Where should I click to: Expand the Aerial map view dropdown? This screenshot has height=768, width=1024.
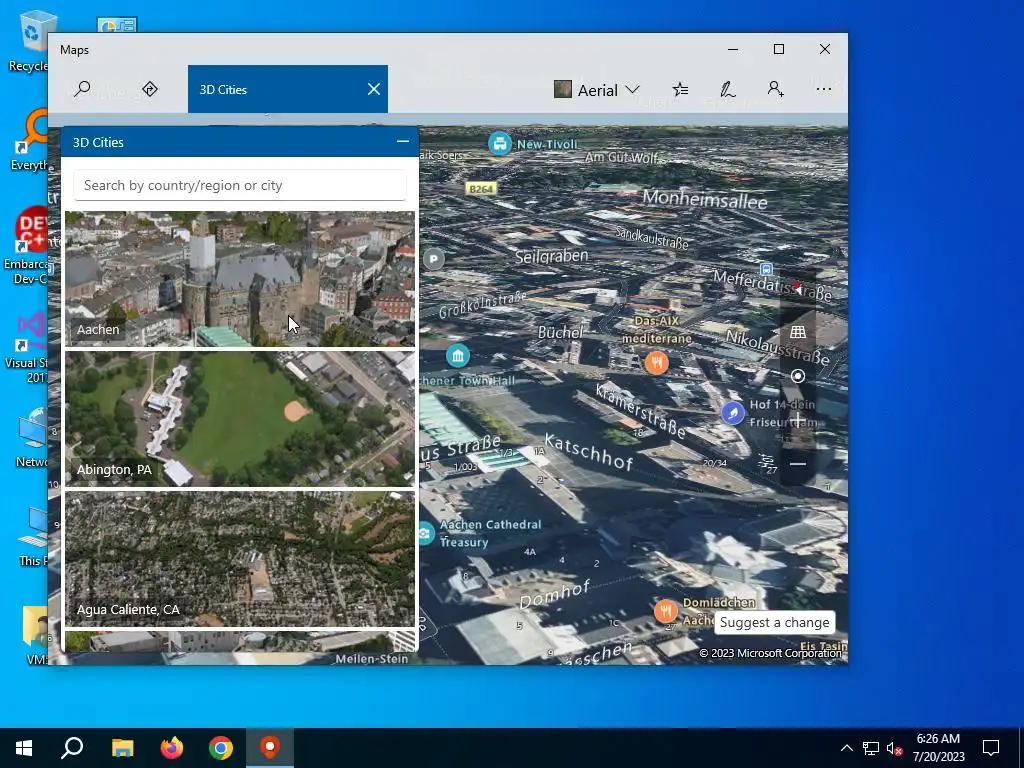(597, 89)
